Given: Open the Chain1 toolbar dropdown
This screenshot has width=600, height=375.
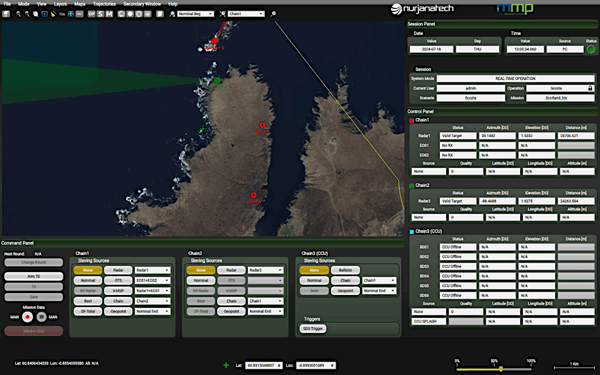Looking at the screenshot, I should tap(246, 14).
